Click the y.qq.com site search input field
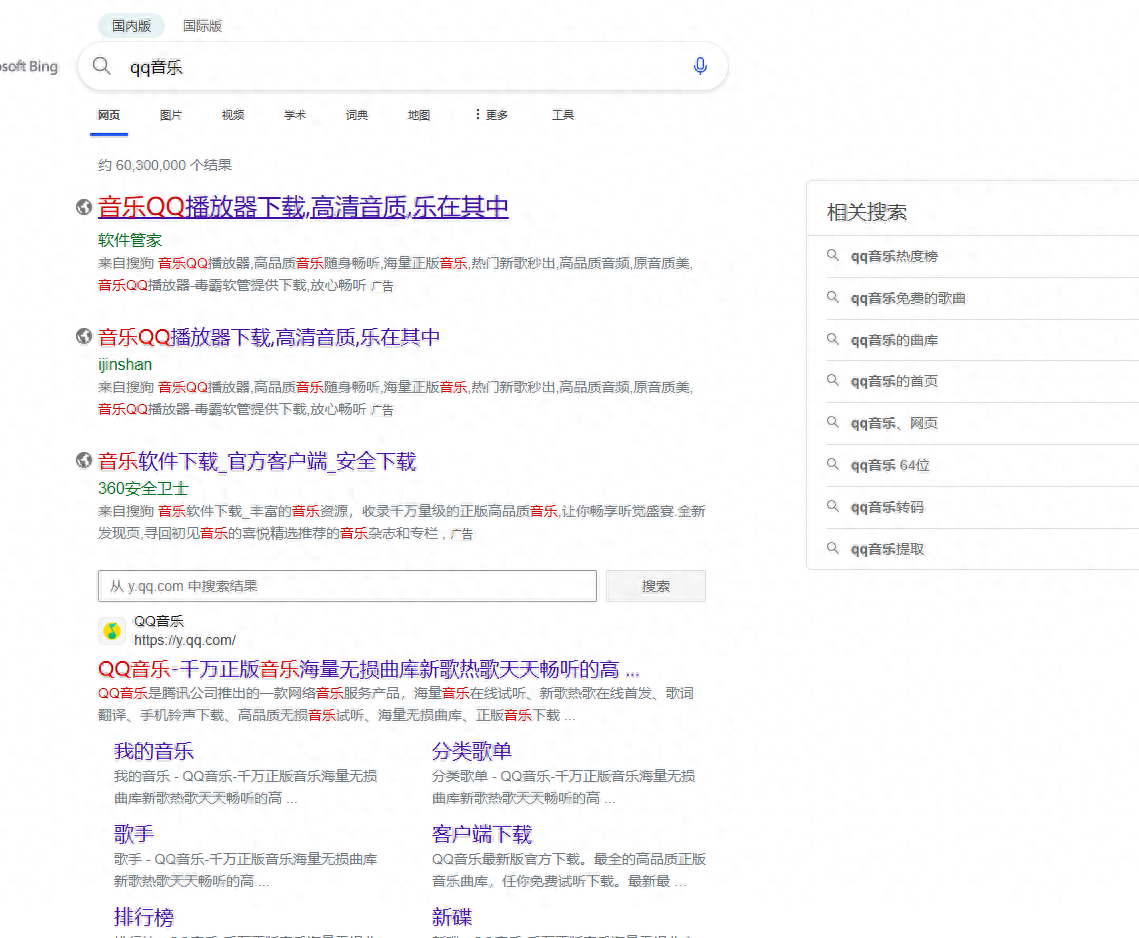 [x=347, y=585]
